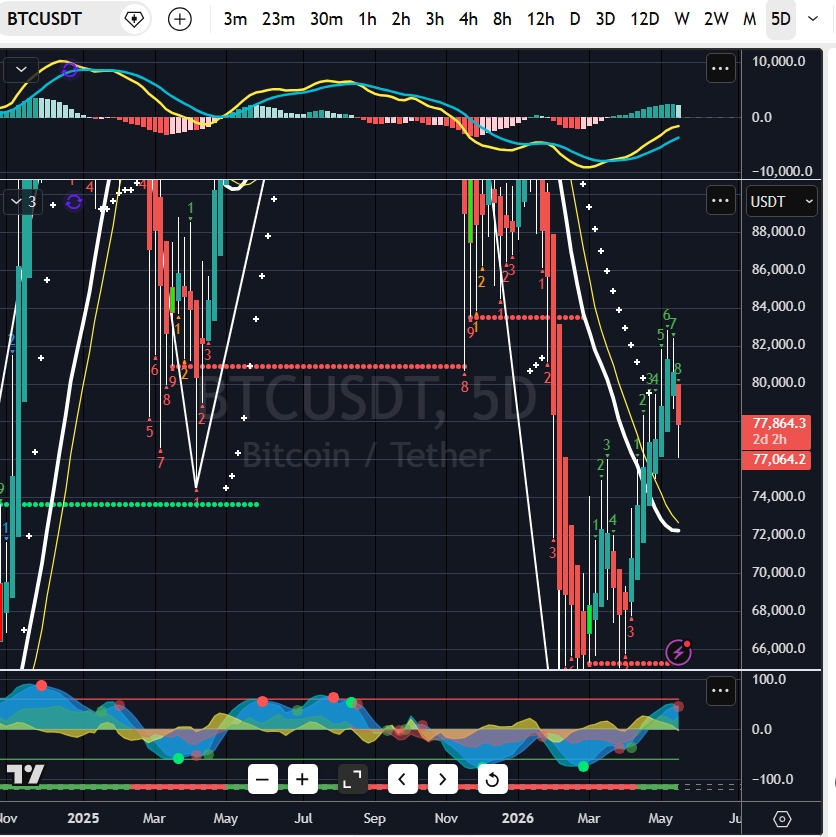The image size is (836, 837).
Task: Choose the 2h timeframe
Action: 401,19
